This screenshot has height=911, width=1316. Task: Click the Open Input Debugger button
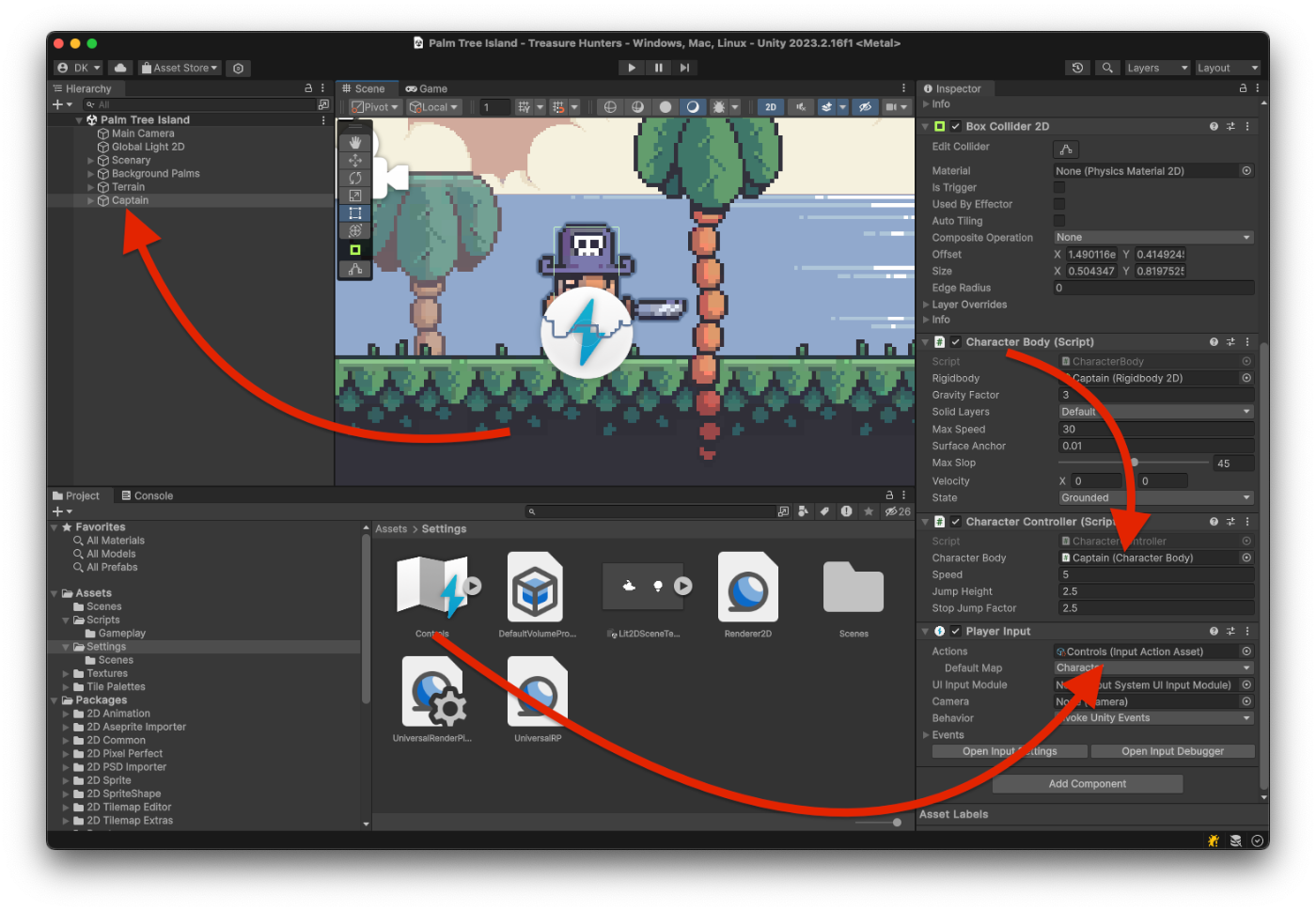(1172, 751)
